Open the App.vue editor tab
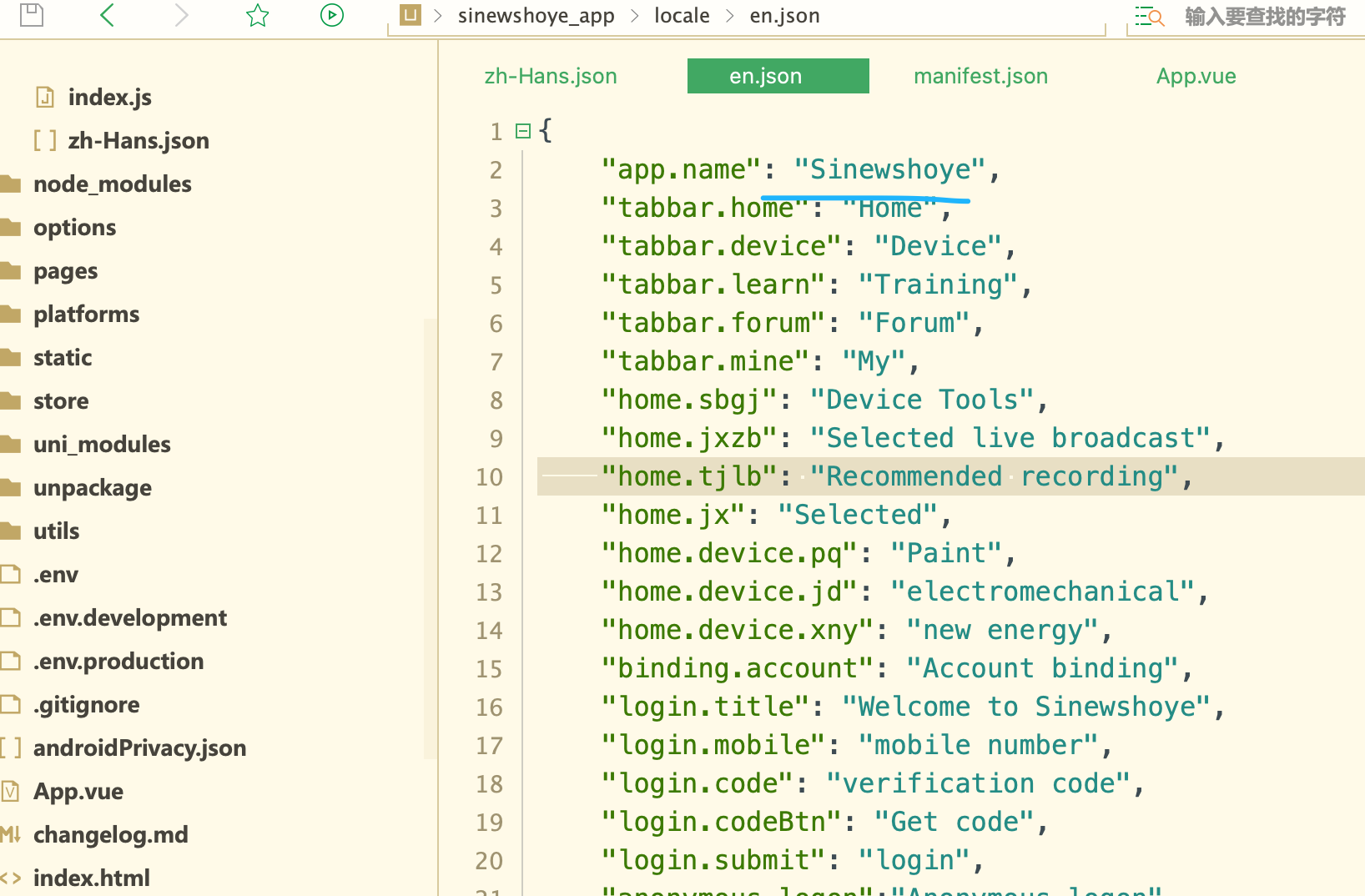The height and width of the screenshot is (896, 1365). click(x=1196, y=76)
